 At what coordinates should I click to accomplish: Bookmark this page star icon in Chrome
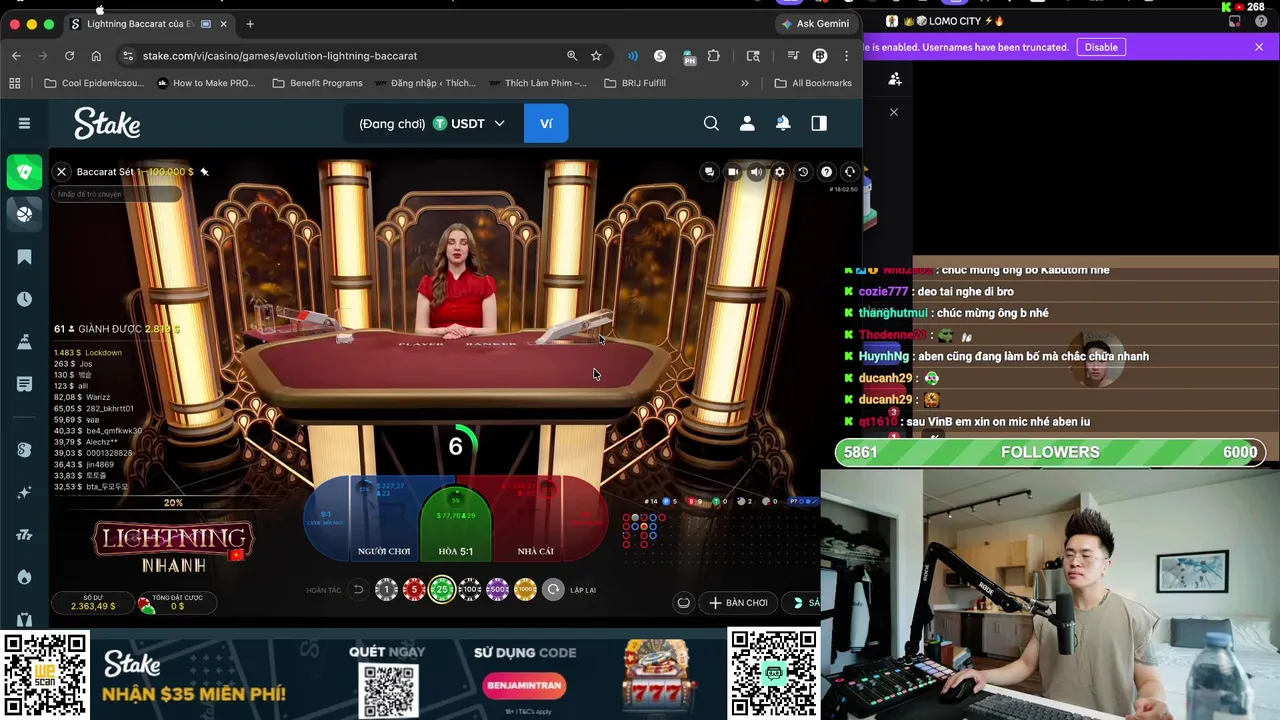click(596, 56)
